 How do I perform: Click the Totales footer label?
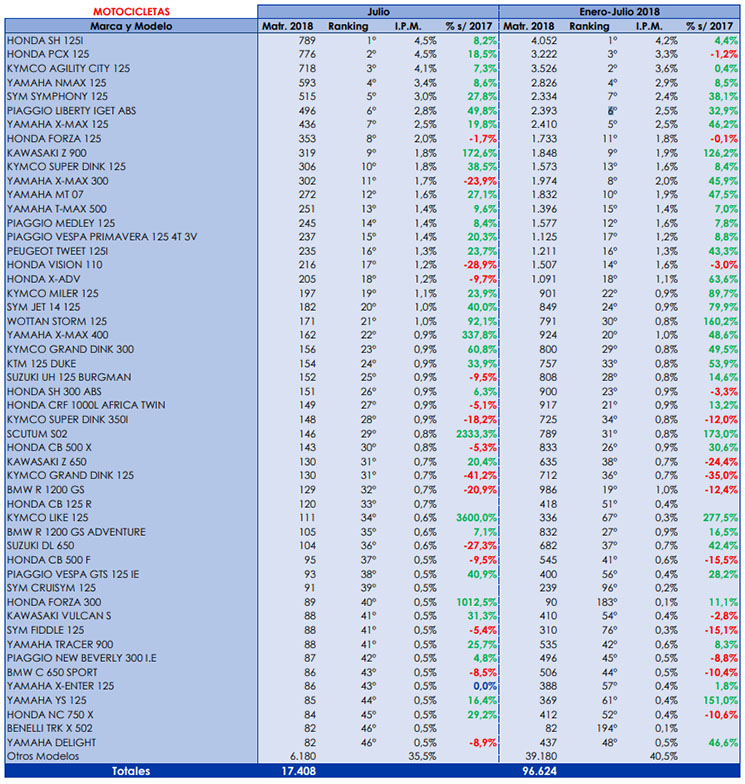(131, 771)
